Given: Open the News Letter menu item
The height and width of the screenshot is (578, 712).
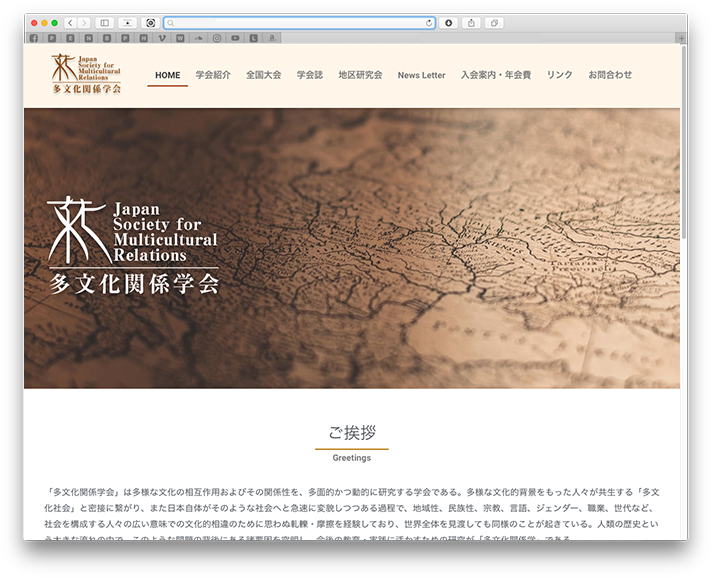Looking at the screenshot, I should [x=421, y=75].
